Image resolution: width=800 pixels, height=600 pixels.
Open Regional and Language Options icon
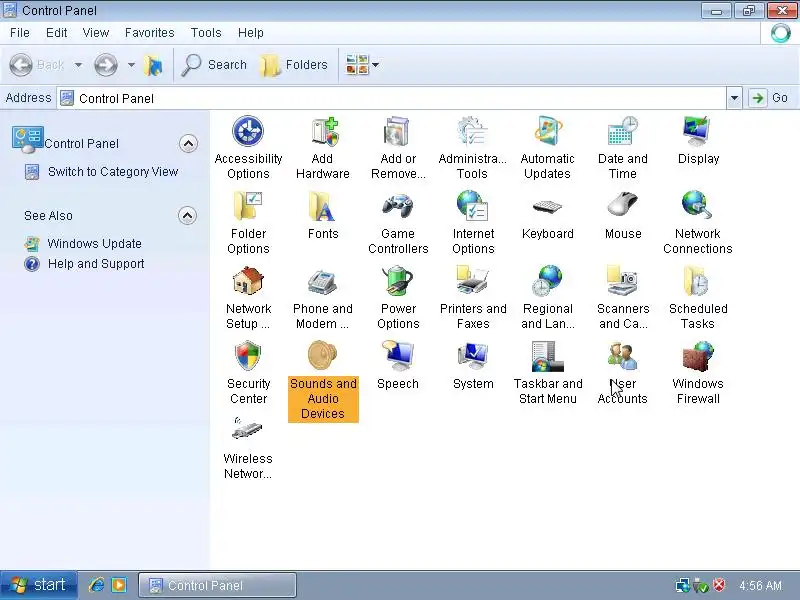(548, 281)
